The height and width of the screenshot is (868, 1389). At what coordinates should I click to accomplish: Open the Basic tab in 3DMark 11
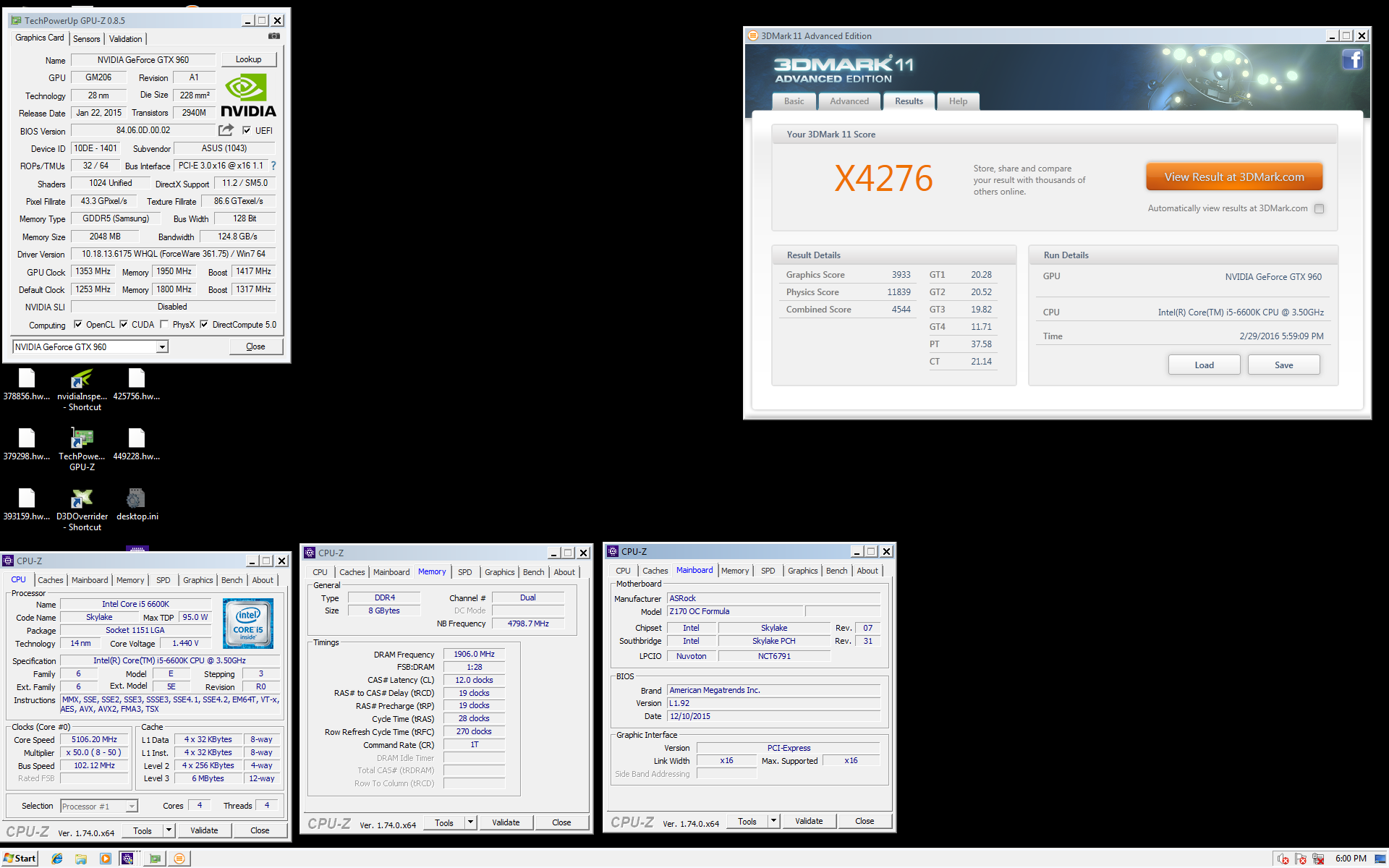coord(794,101)
